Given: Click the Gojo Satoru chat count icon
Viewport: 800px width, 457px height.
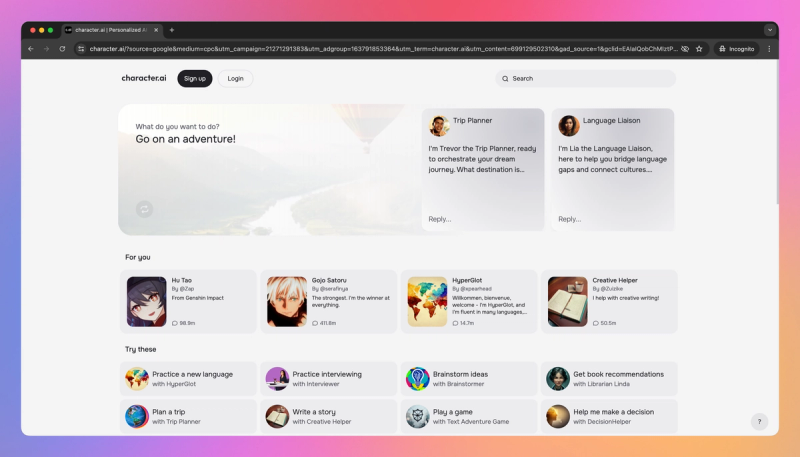Looking at the screenshot, I should pos(315,323).
